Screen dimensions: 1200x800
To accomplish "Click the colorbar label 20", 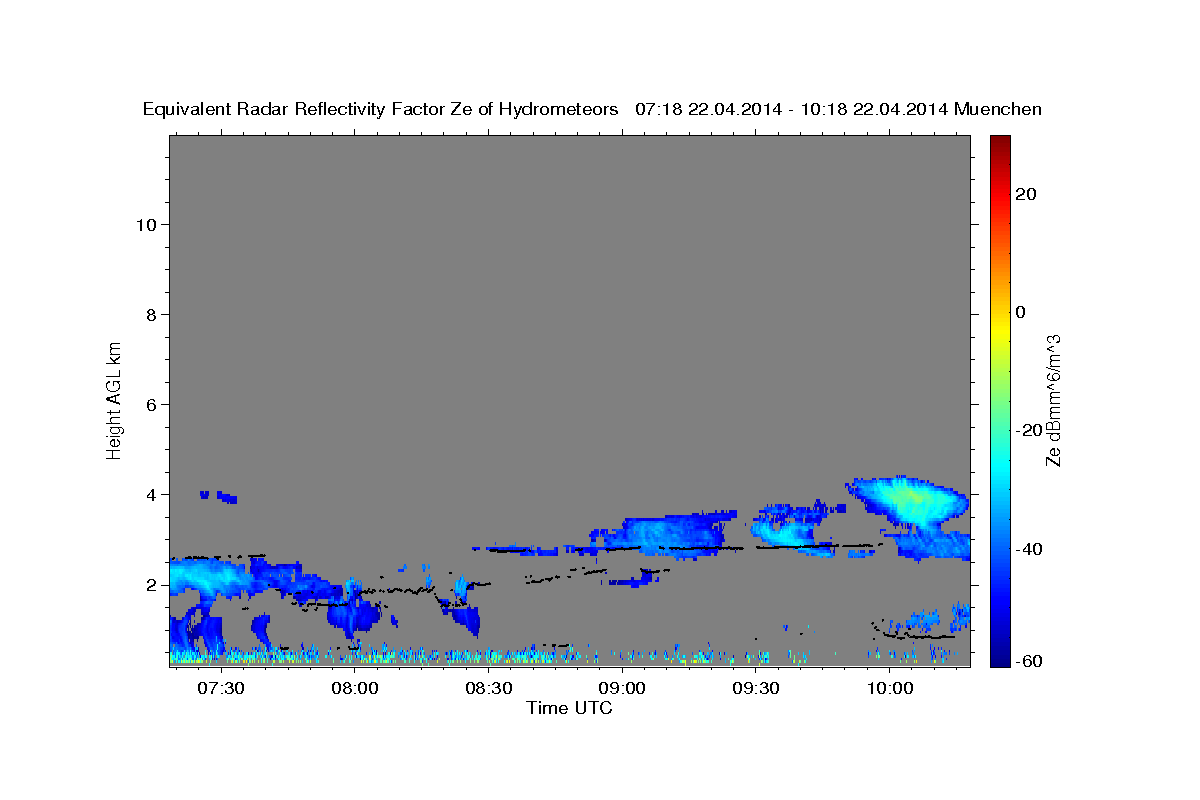I will [x=1025, y=194].
